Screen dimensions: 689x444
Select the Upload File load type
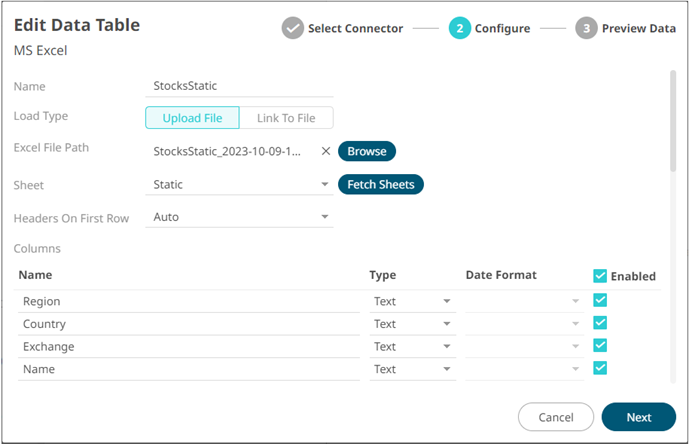[x=193, y=118]
